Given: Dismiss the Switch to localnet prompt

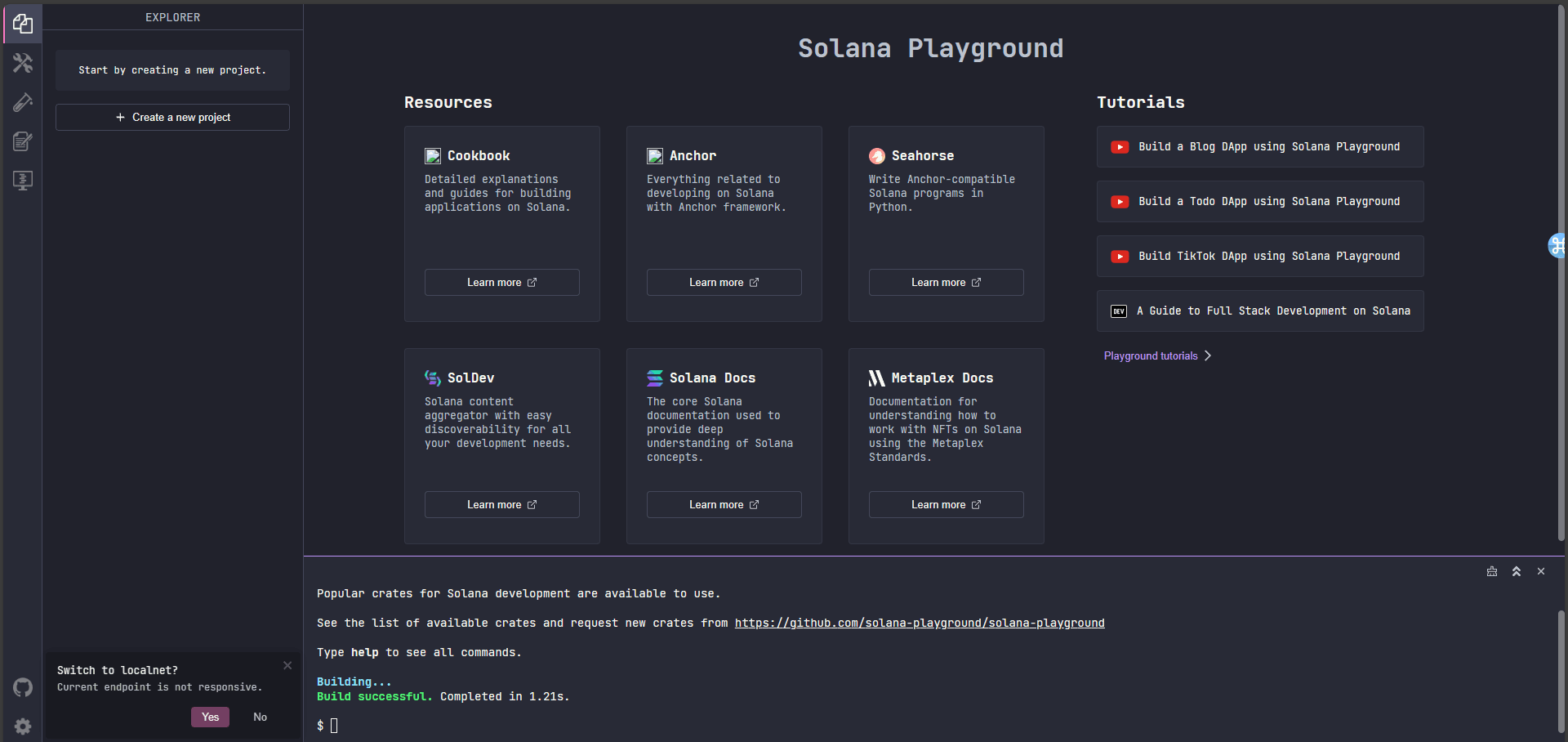Looking at the screenshot, I should pyautogui.click(x=287, y=665).
